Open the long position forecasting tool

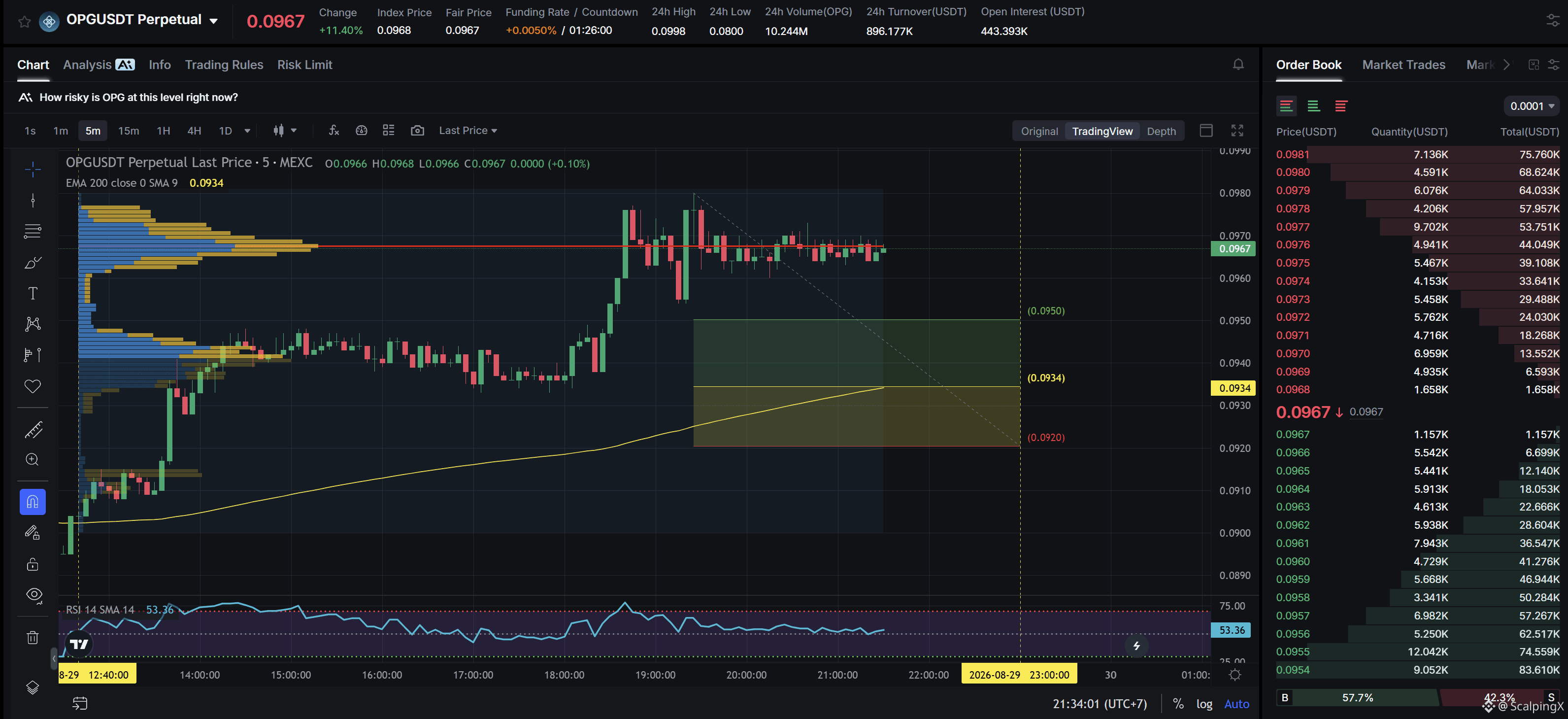(33, 355)
